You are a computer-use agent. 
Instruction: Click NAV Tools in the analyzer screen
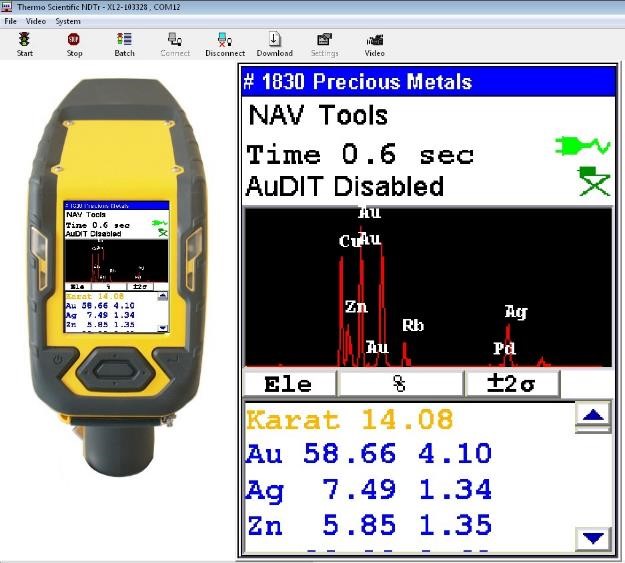pyautogui.click(x=318, y=115)
